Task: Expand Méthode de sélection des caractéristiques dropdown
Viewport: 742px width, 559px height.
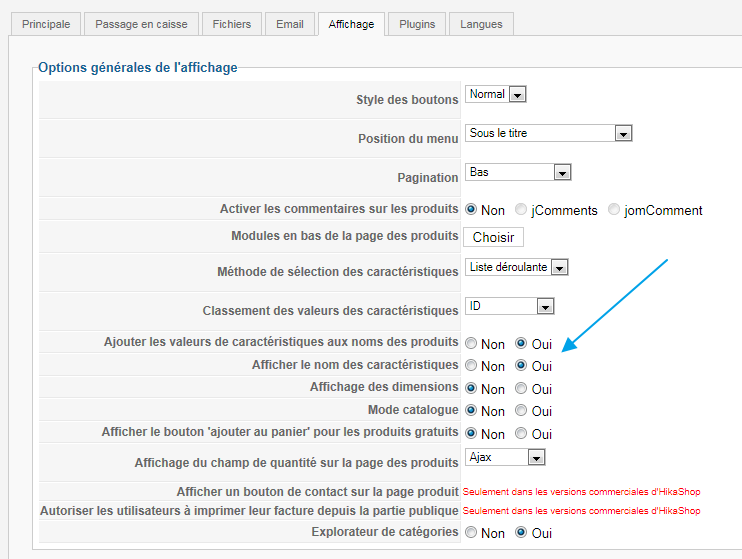Action: pyautogui.click(x=516, y=267)
